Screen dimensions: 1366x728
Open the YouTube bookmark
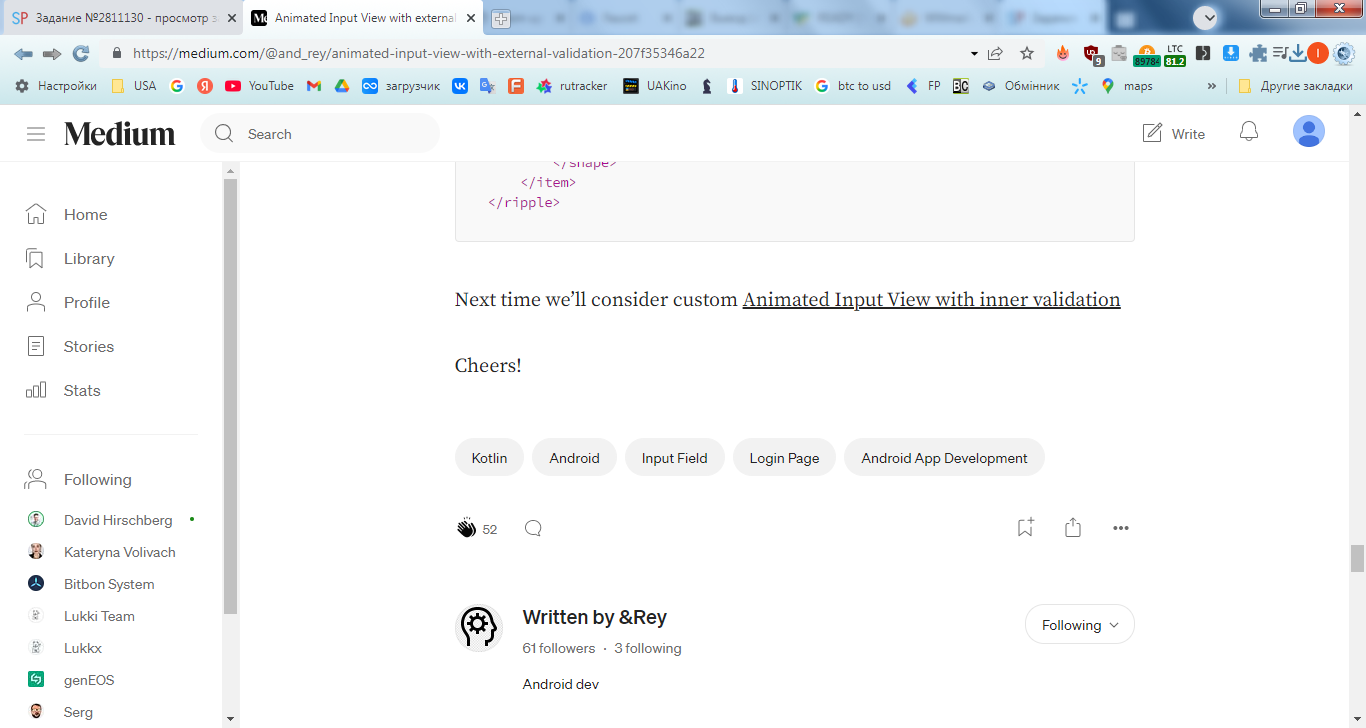(x=260, y=86)
